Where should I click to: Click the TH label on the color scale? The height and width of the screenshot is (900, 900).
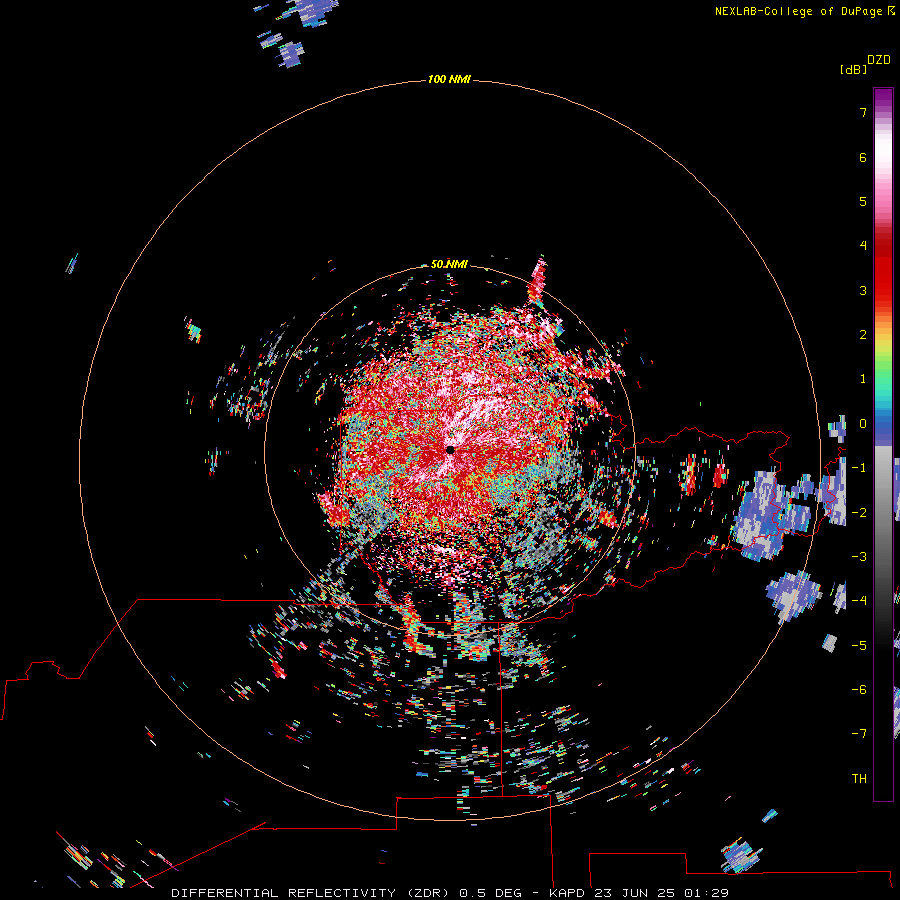(x=859, y=779)
